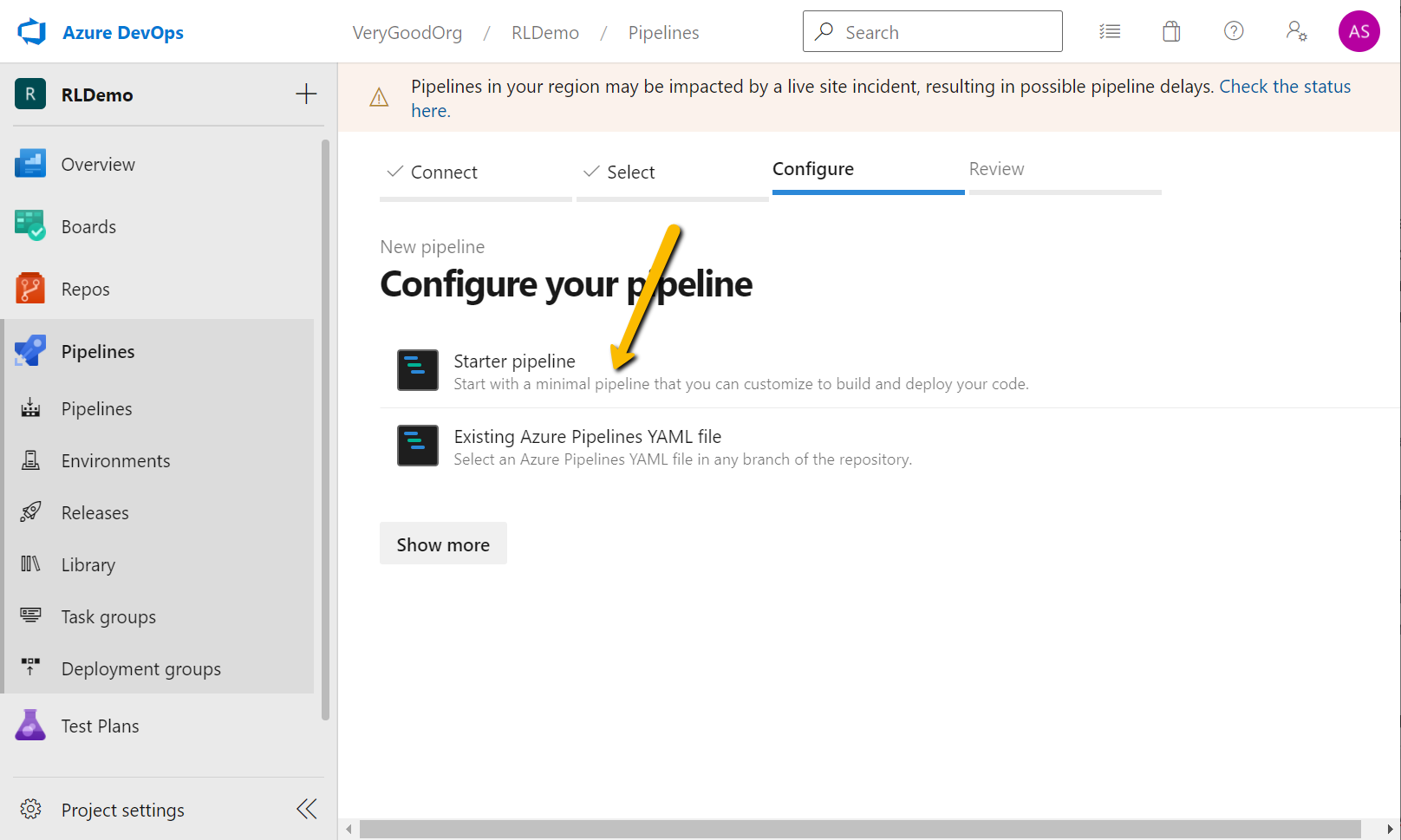Click the sidebar vertical scrollbar
The height and width of the screenshot is (840, 1401).
tap(325, 429)
